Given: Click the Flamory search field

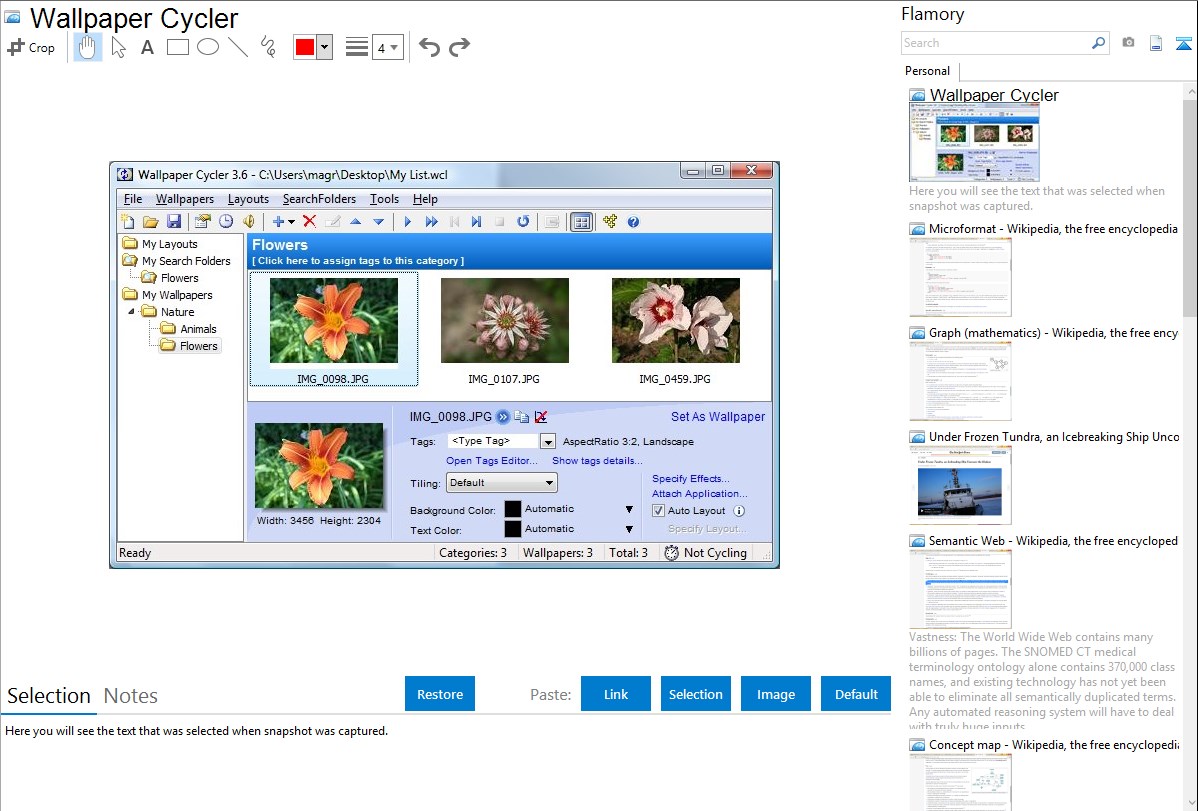Looking at the screenshot, I should tap(995, 43).
